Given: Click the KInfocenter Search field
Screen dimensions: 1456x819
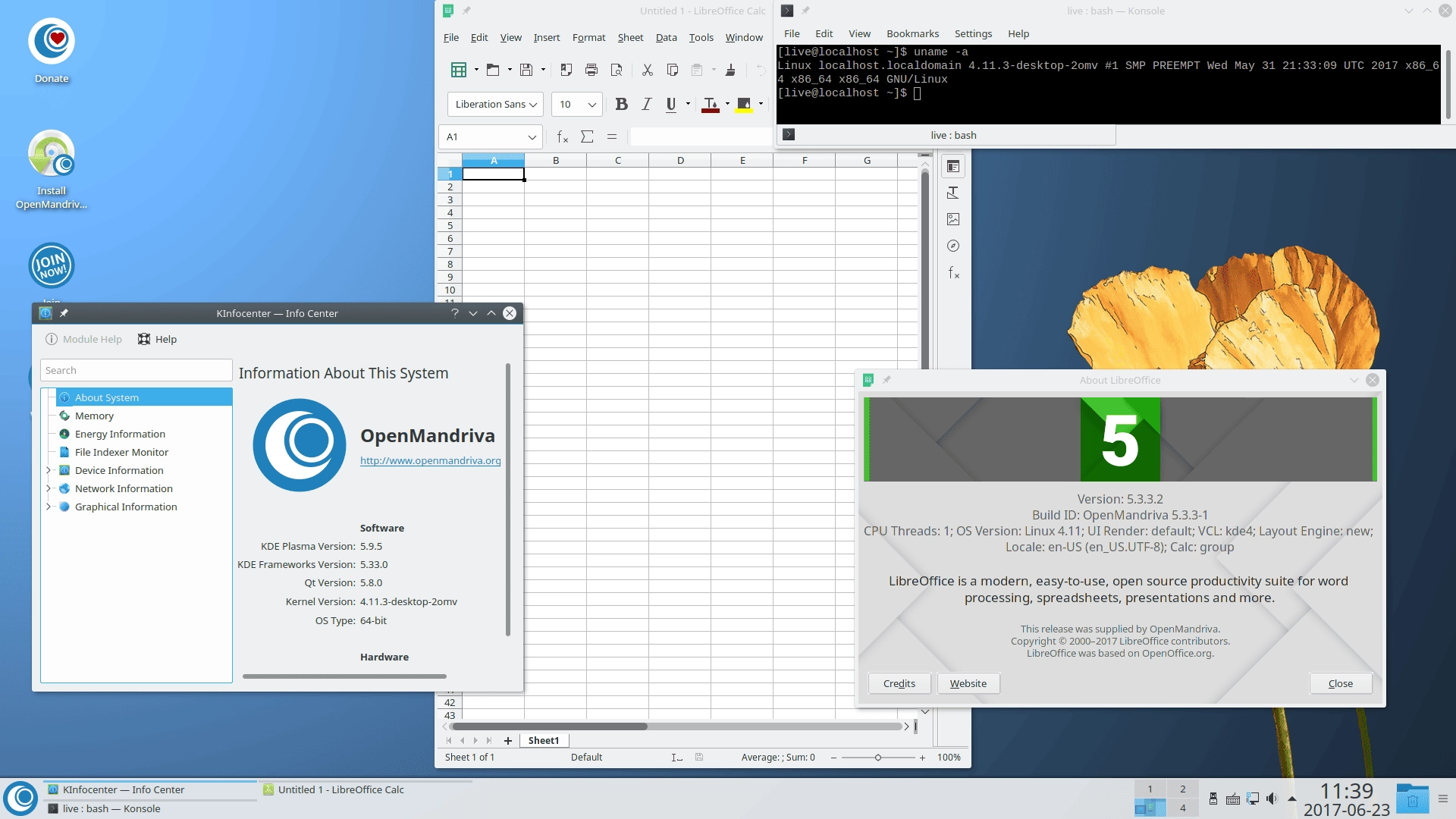Looking at the screenshot, I should tap(136, 370).
